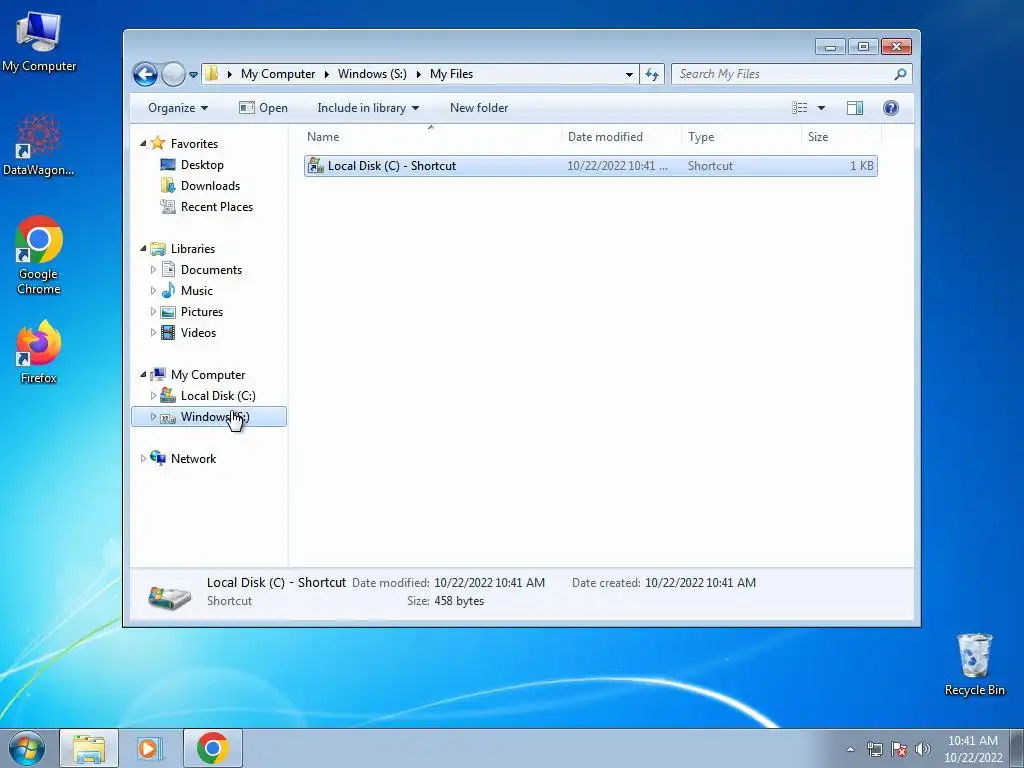Click the Action Center flag tray icon

[899, 749]
